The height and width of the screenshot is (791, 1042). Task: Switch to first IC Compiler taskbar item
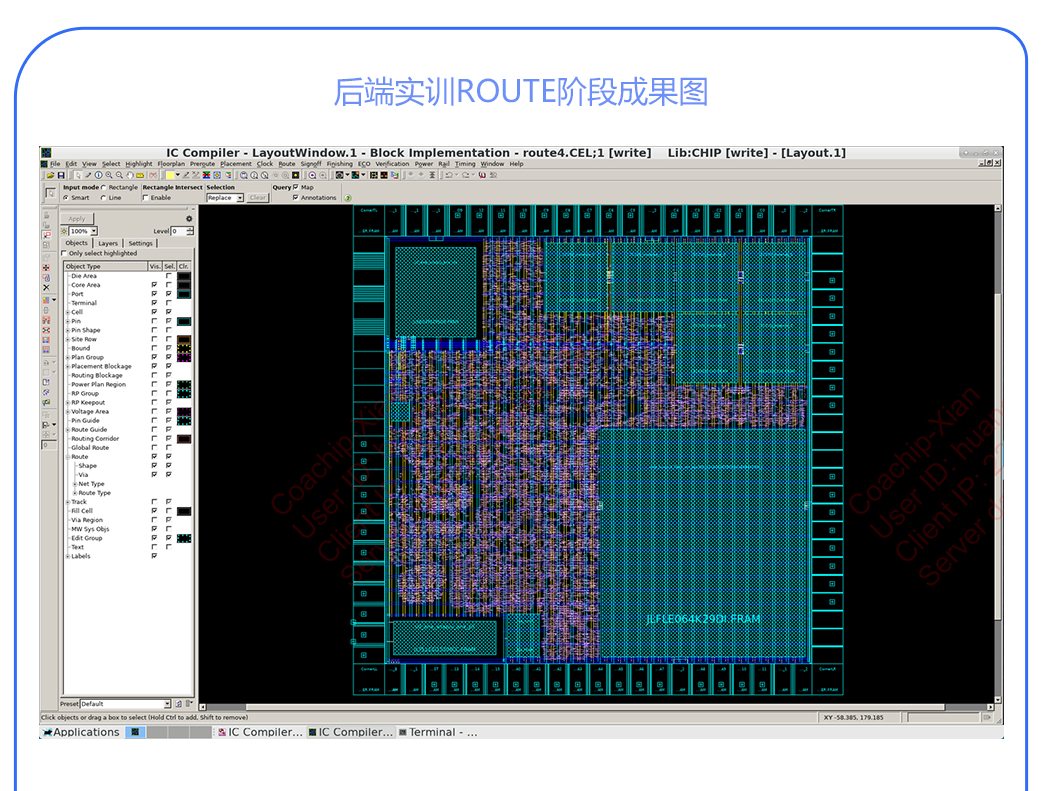(260, 732)
